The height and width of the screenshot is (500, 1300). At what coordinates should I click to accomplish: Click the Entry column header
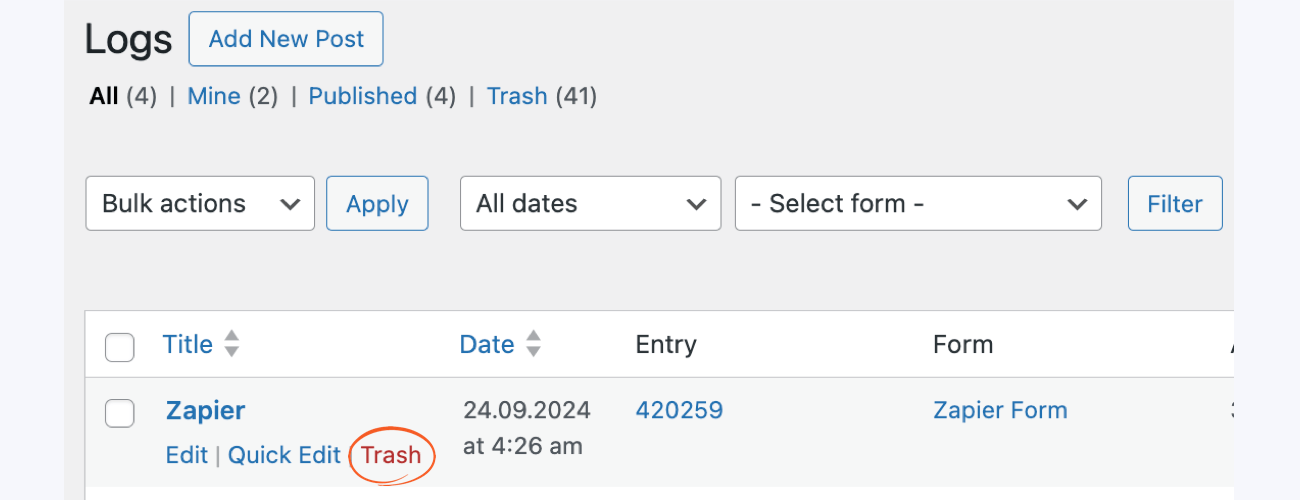(x=666, y=345)
